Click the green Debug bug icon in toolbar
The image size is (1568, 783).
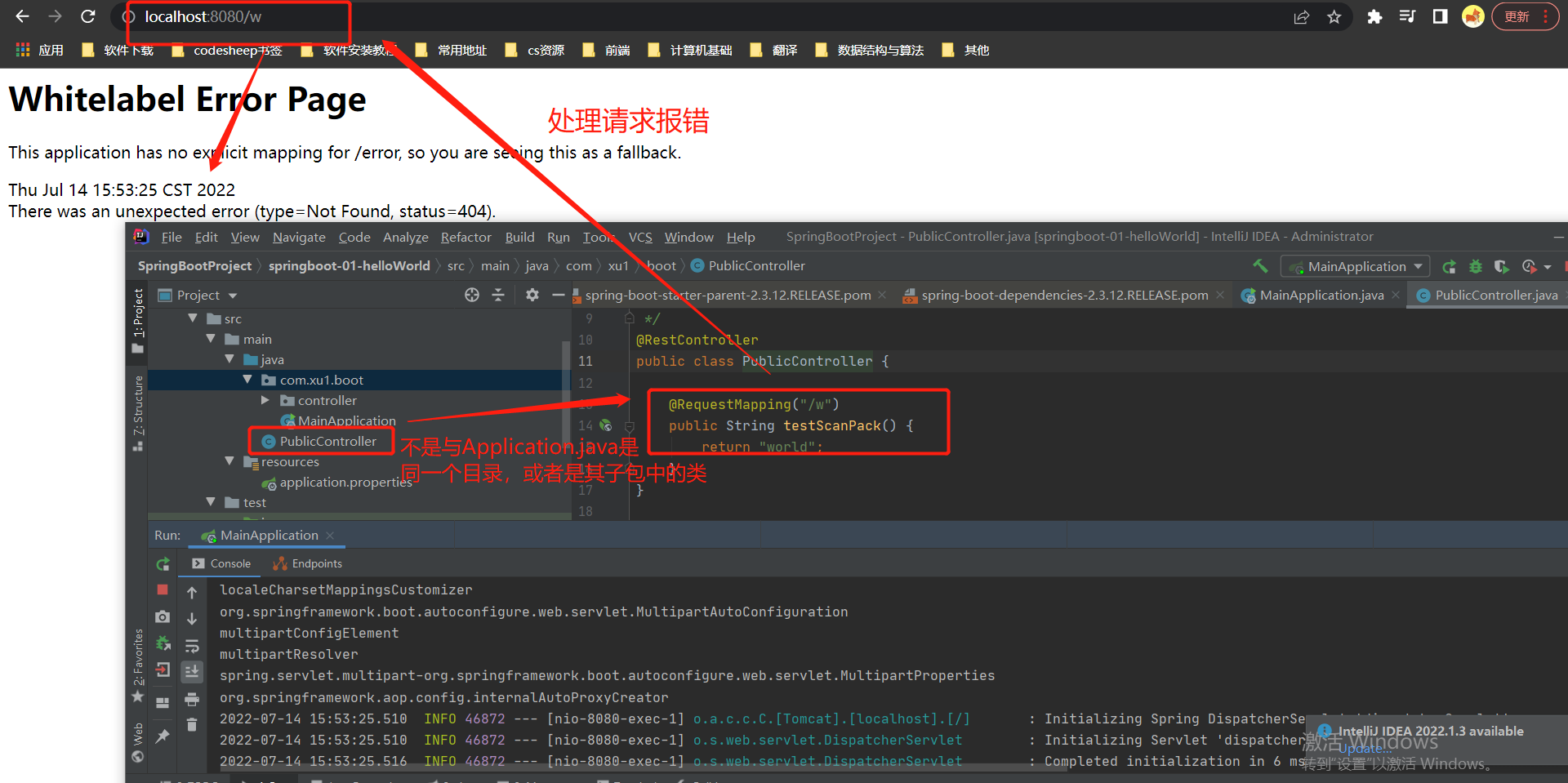[x=1476, y=266]
